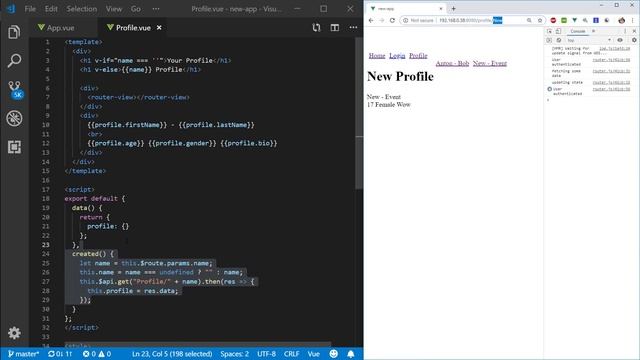This screenshot has height=360, width=640.
Task: Click the Chrome profile avatar
Action: point(621,20)
